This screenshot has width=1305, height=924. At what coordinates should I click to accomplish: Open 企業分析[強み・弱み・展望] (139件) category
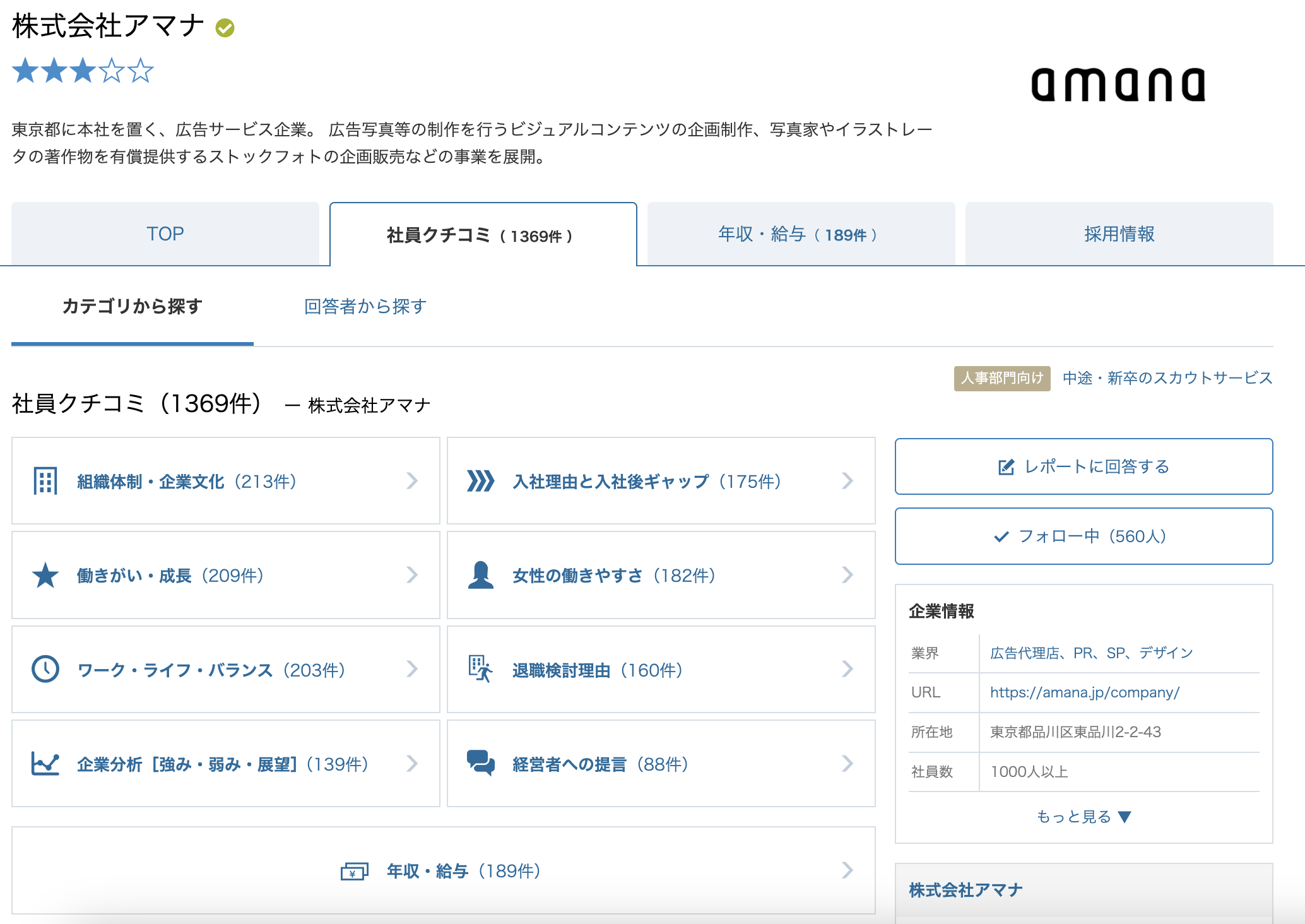click(226, 764)
